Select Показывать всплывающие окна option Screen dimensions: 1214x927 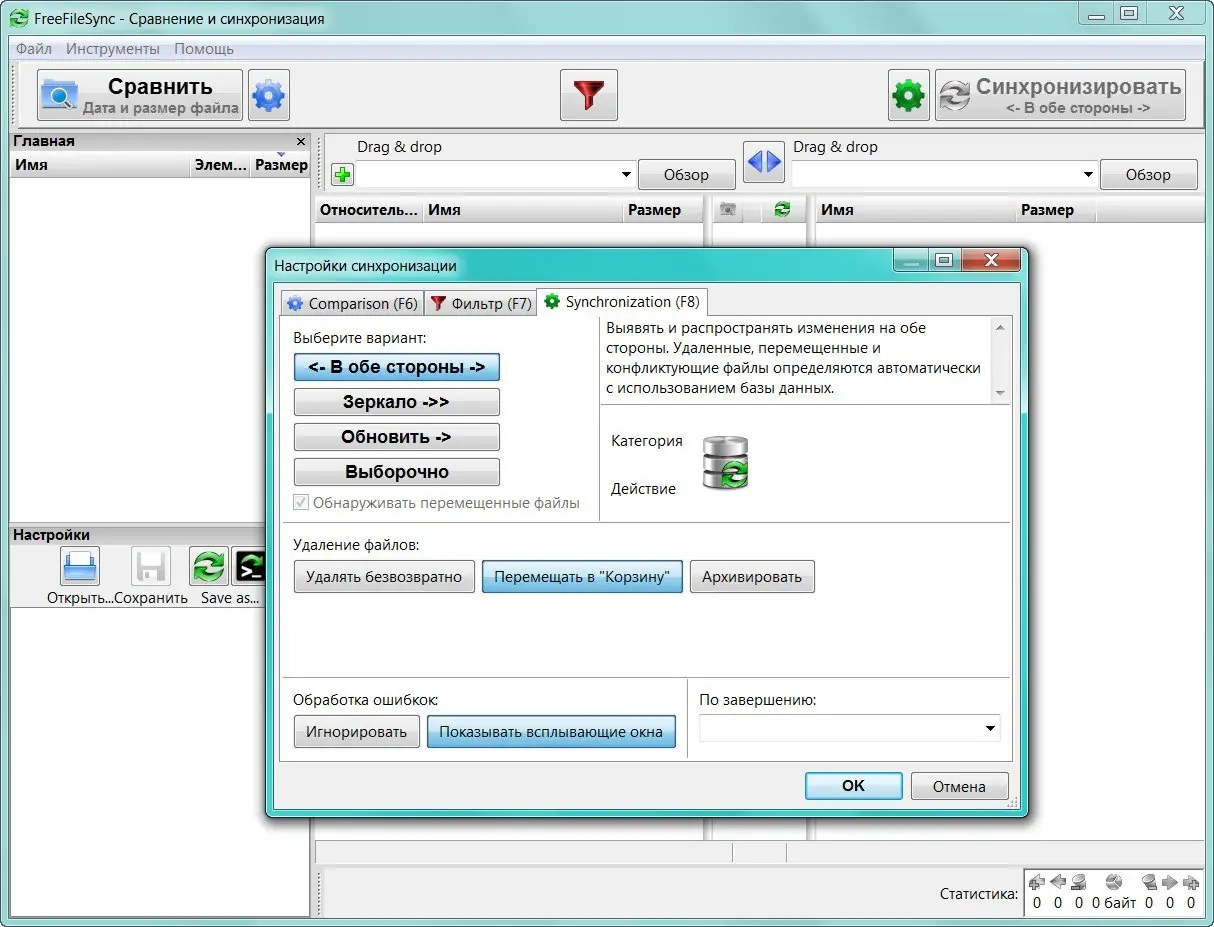coord(551,732)
